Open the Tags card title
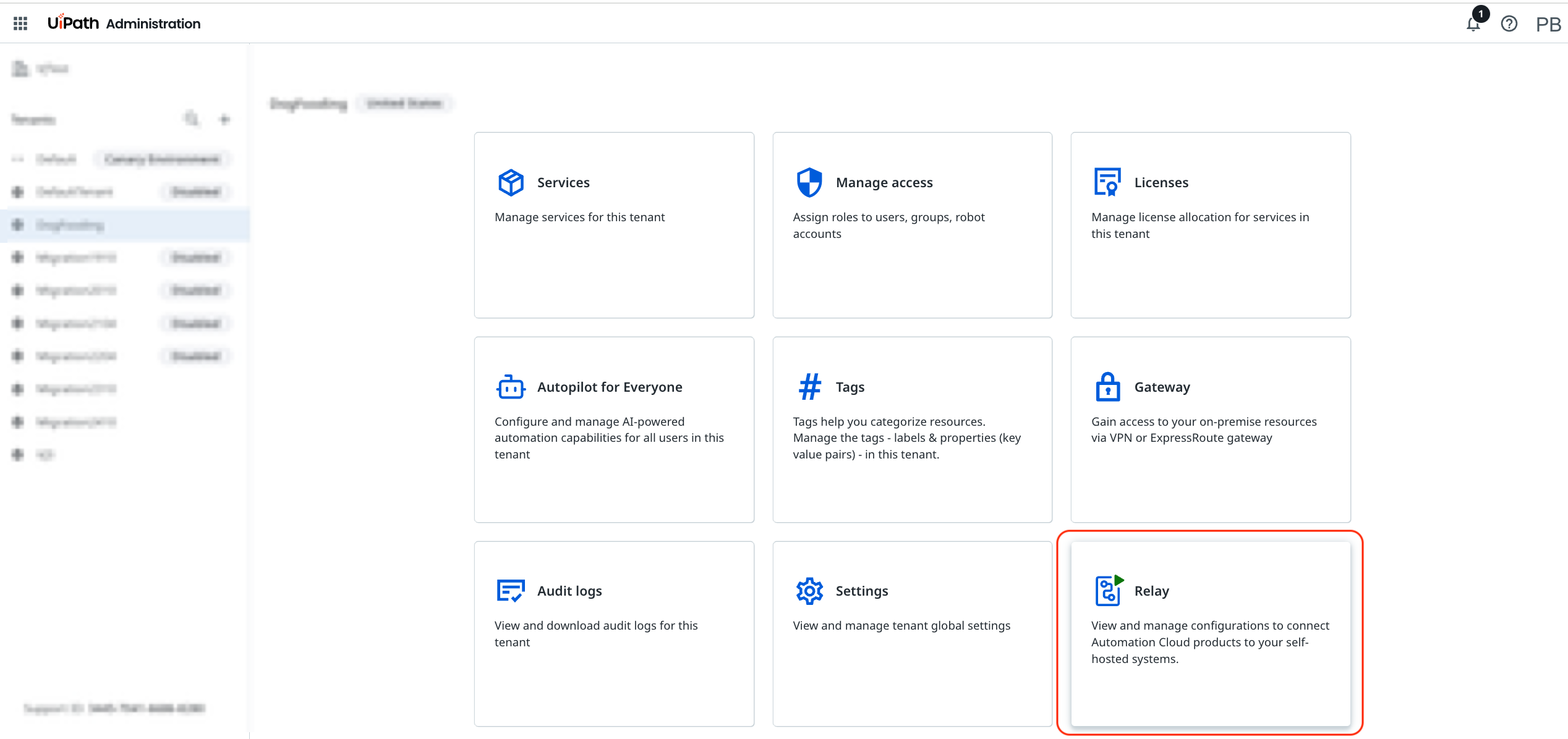 click(850, 387)
